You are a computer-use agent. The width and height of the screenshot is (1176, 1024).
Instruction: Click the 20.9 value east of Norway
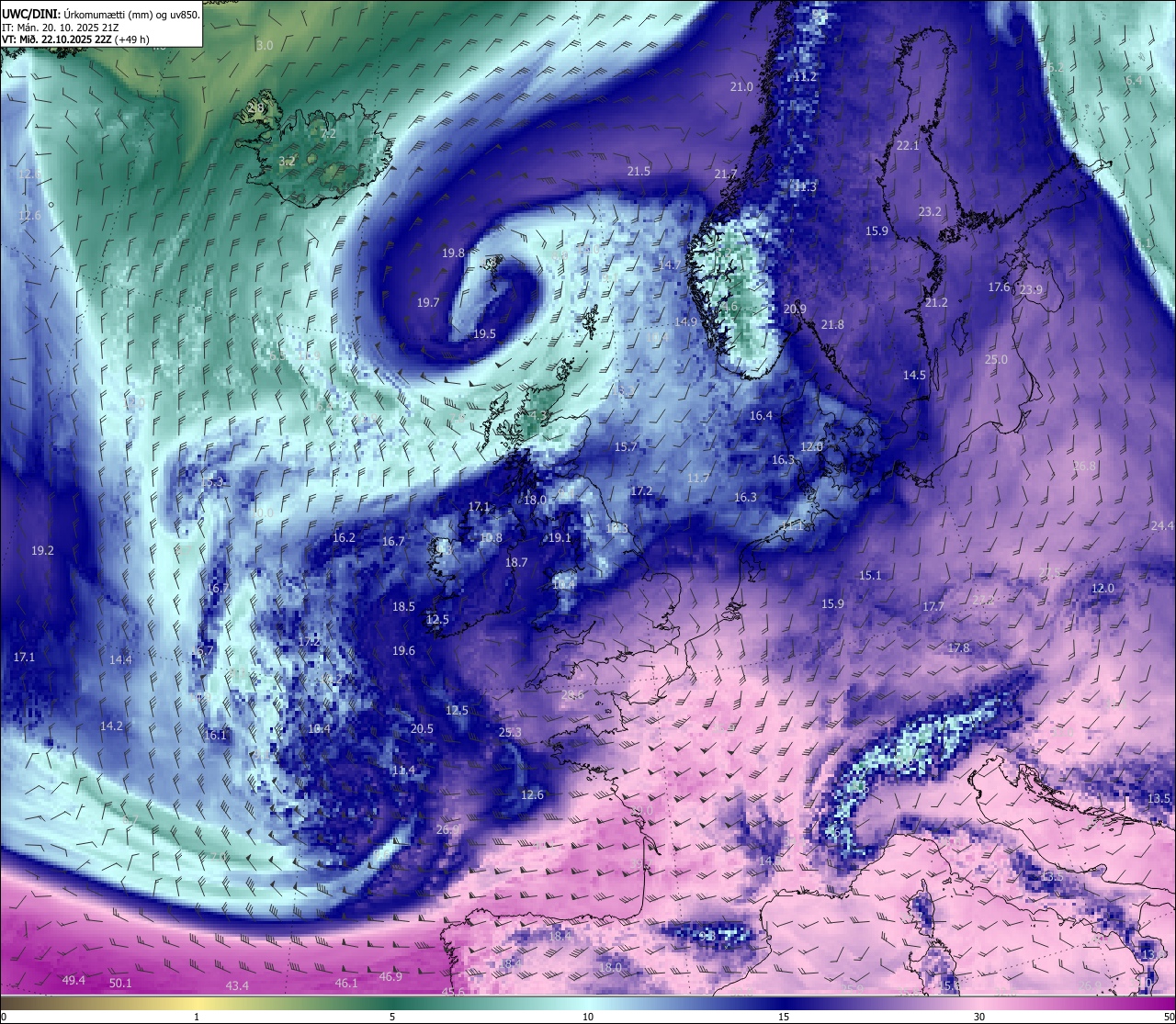pyautogui.click(x=795, y=309)
